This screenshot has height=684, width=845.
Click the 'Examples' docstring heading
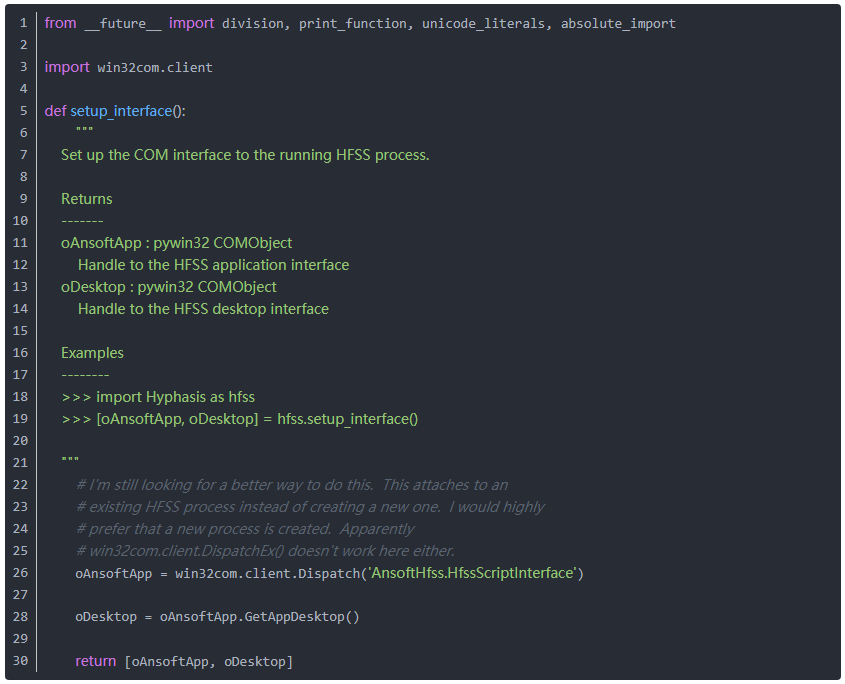click(x=92, y=353)
